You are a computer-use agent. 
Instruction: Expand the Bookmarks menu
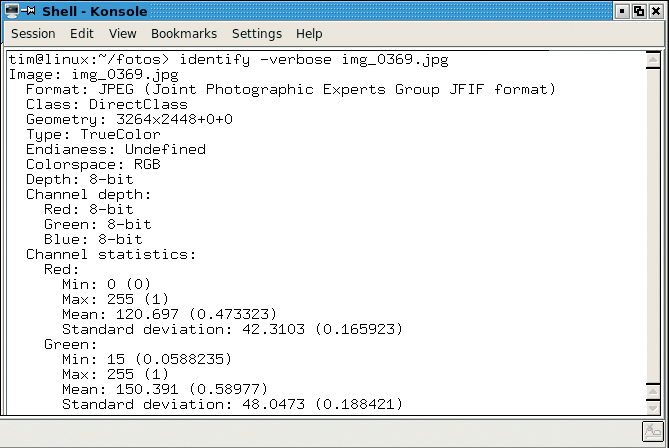click(184, 34)
